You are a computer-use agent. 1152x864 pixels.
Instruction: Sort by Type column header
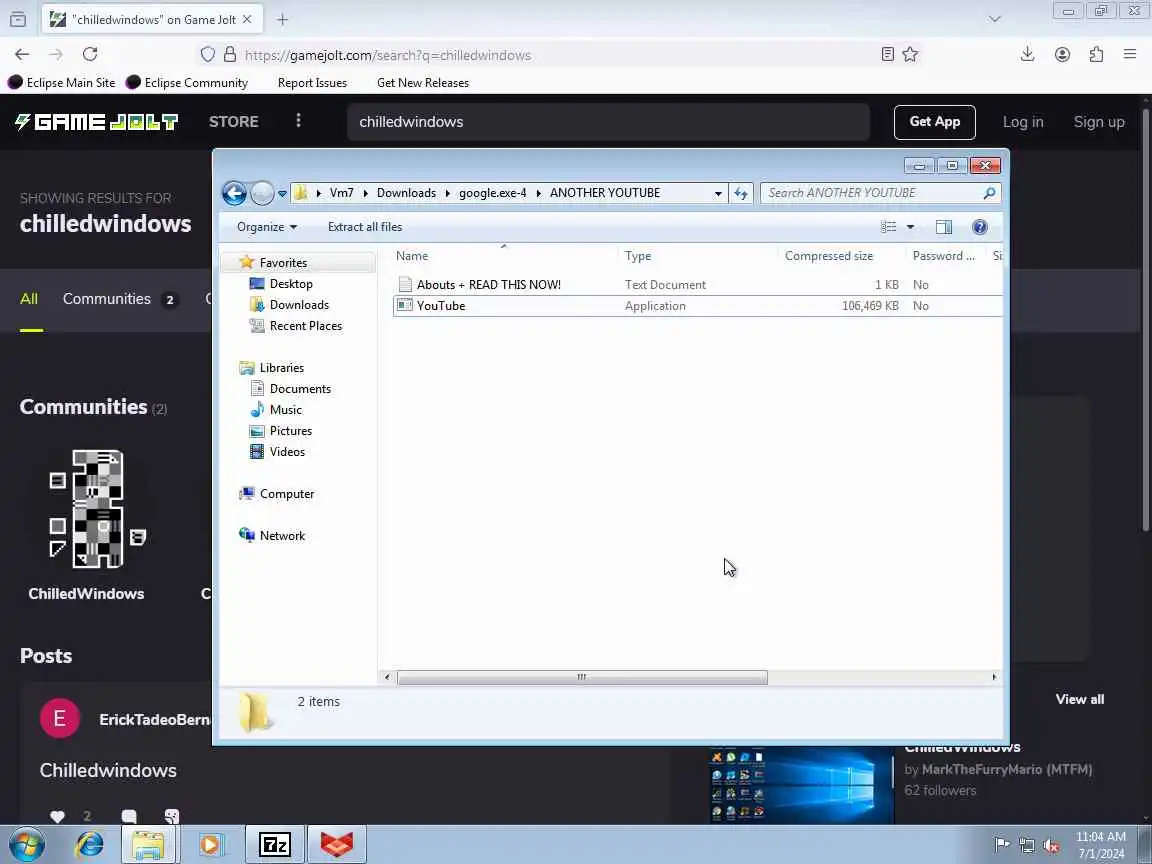pos(638,256)
